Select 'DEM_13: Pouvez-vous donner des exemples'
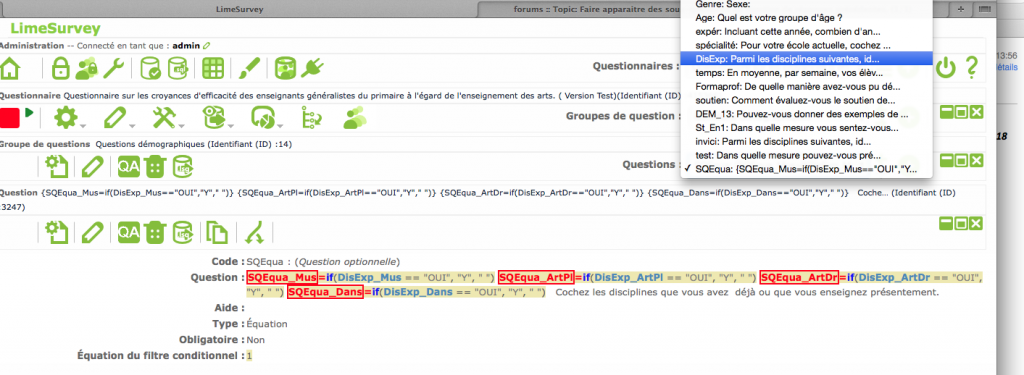 (806, 114)
